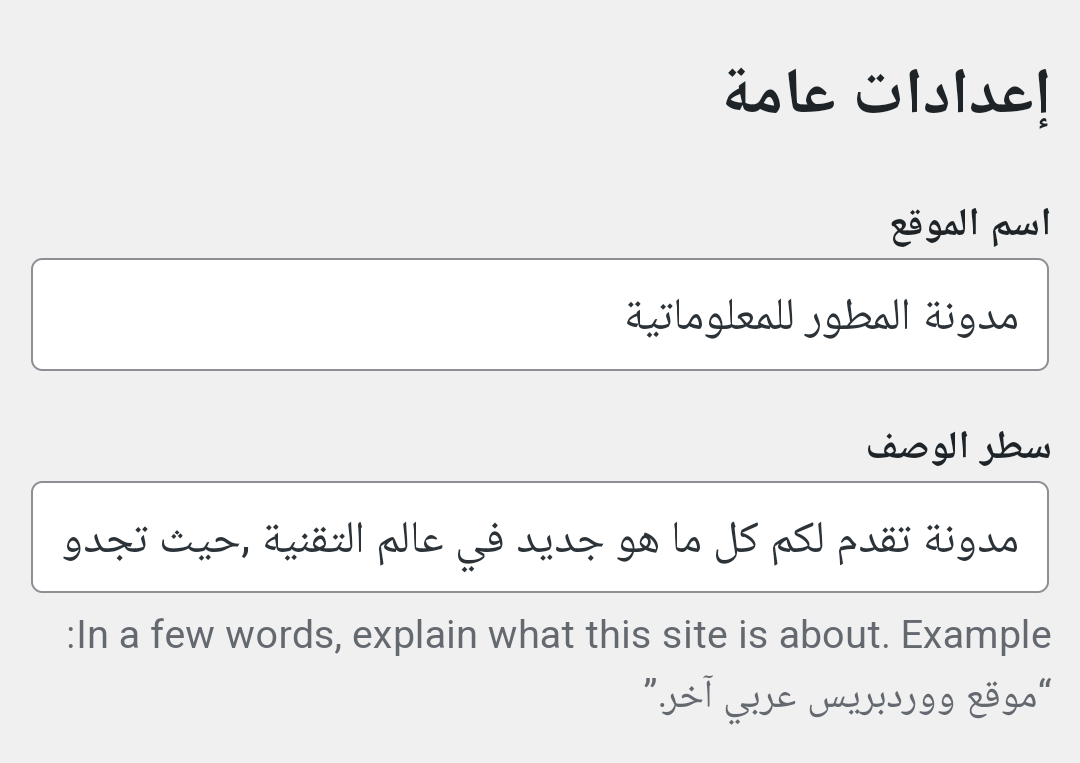1080x763 pixels.
Task: Focus the اسم الموقع site title field
Action: 540,315
